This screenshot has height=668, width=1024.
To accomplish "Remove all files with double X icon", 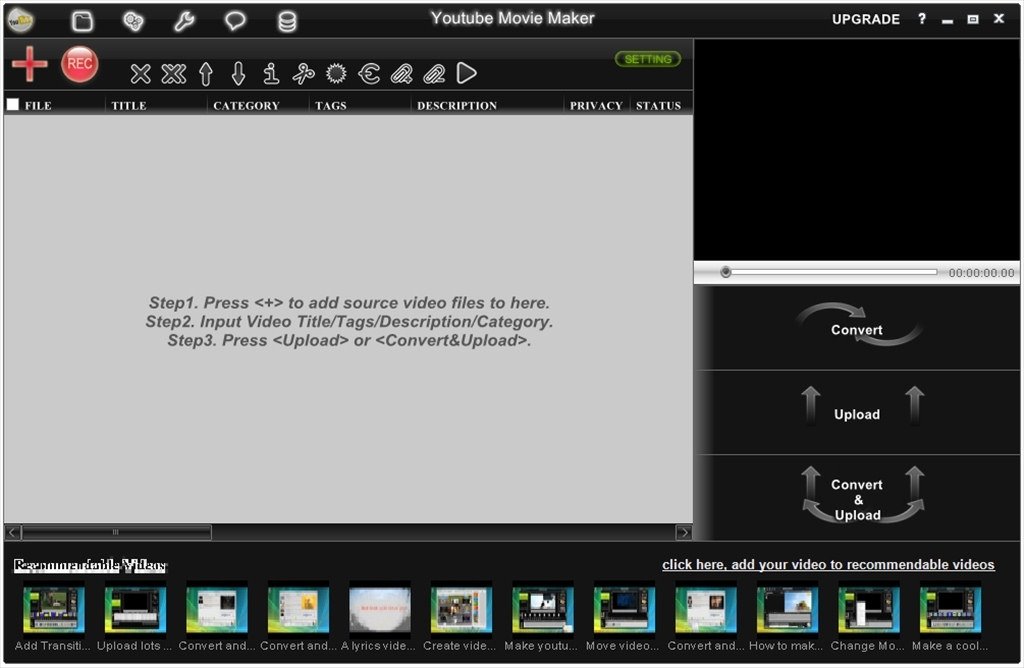I will (x=174, y=74).
